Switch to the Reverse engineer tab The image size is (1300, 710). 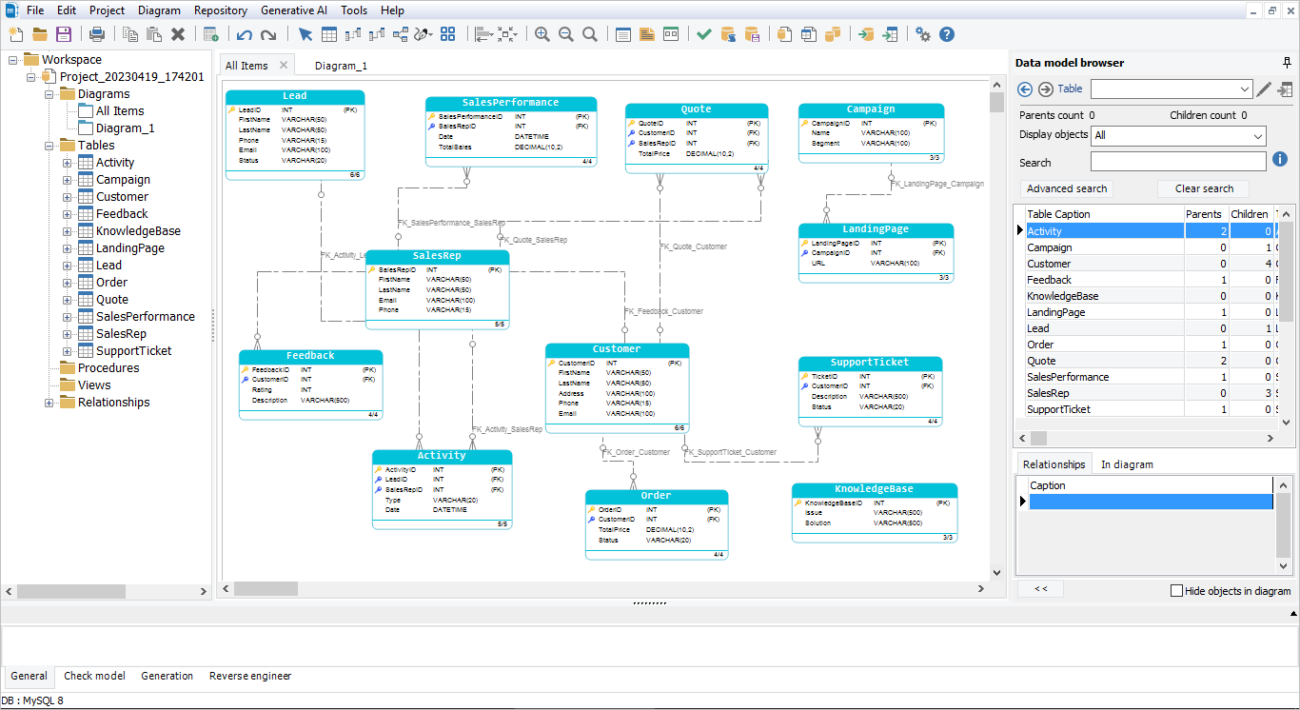click(x=249, y=676)
